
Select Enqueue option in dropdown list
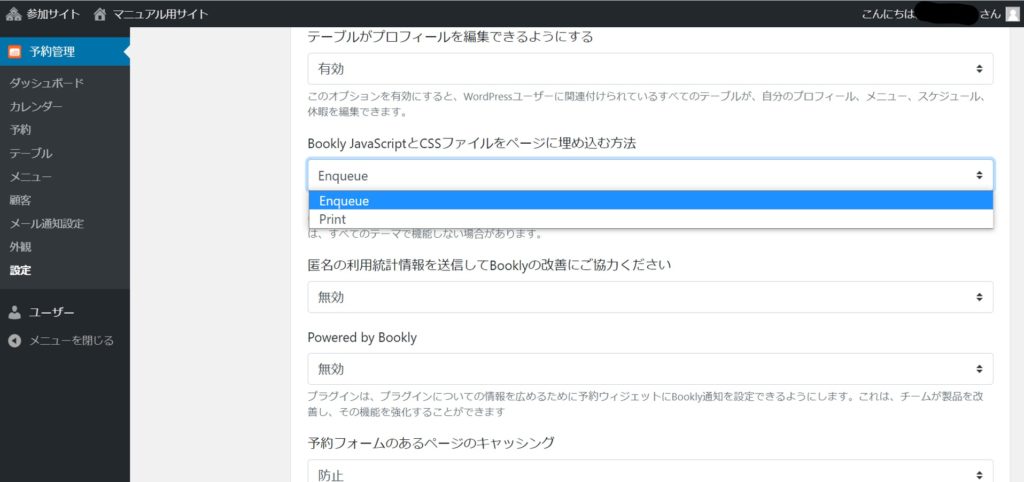tap(650, 201)
